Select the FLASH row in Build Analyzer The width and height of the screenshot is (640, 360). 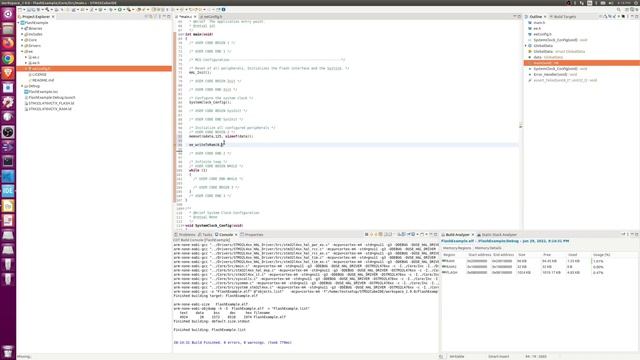[x=539, y=272]
